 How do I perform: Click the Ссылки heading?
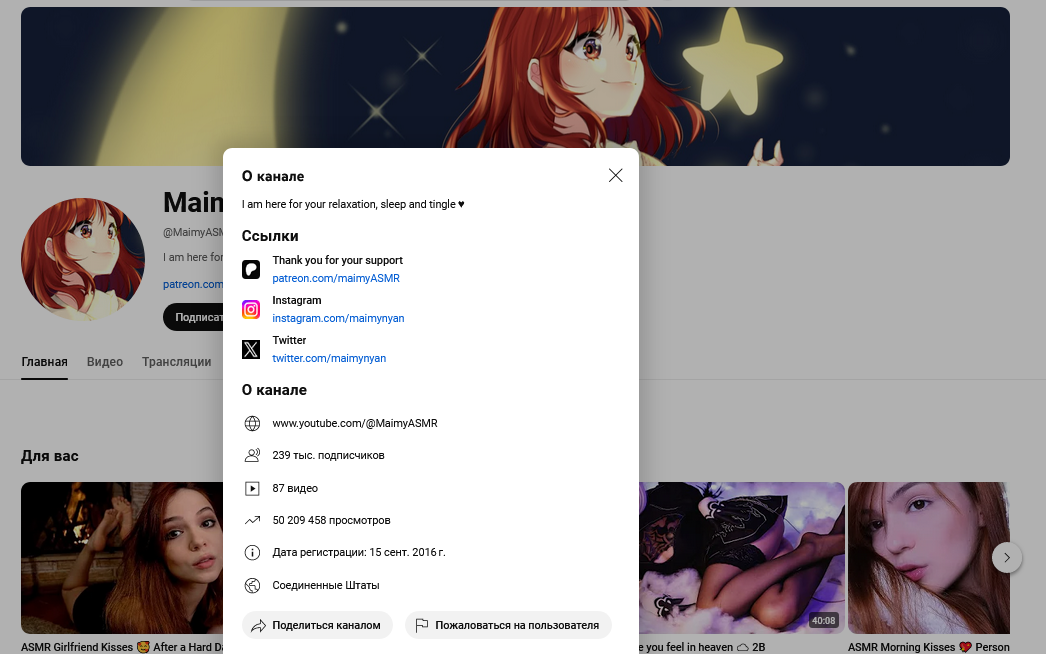coord(270,236)
